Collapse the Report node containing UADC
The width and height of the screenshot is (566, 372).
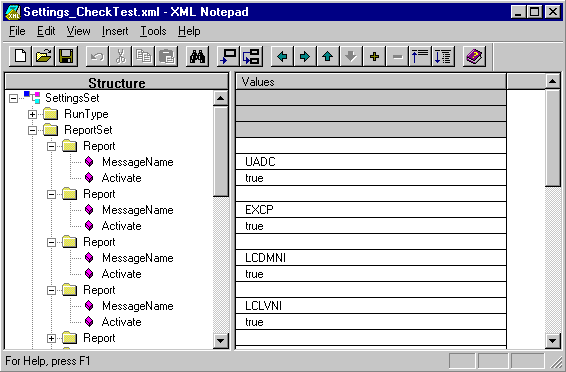[x=52, y=146]
